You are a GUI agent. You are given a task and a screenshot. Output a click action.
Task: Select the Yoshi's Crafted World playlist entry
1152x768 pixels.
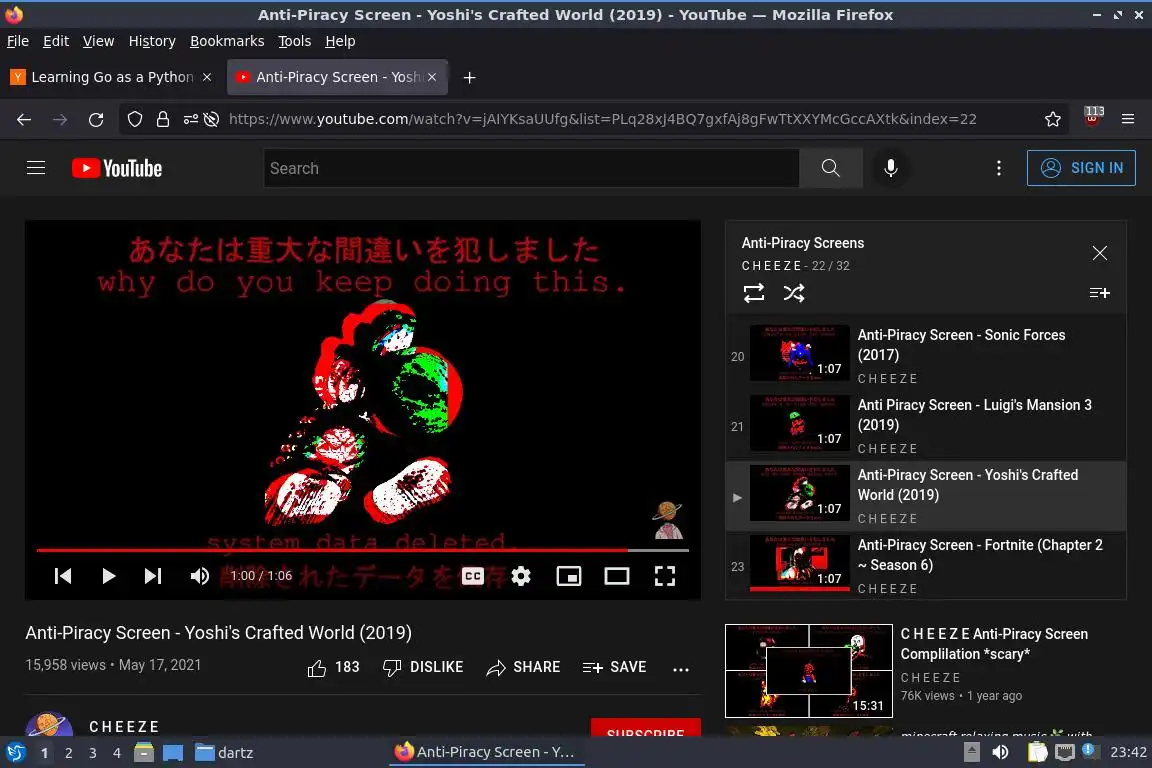[x=926, y=496]
